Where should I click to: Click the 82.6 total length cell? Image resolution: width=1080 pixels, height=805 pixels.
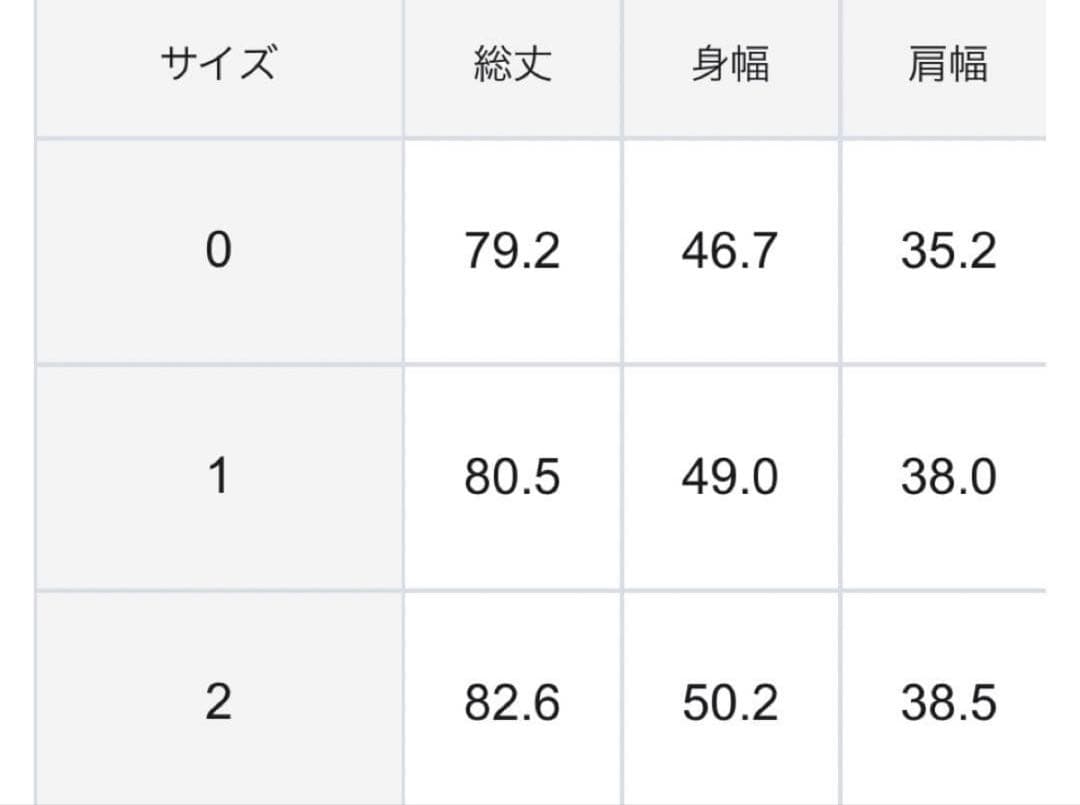[x=512, y=703]
